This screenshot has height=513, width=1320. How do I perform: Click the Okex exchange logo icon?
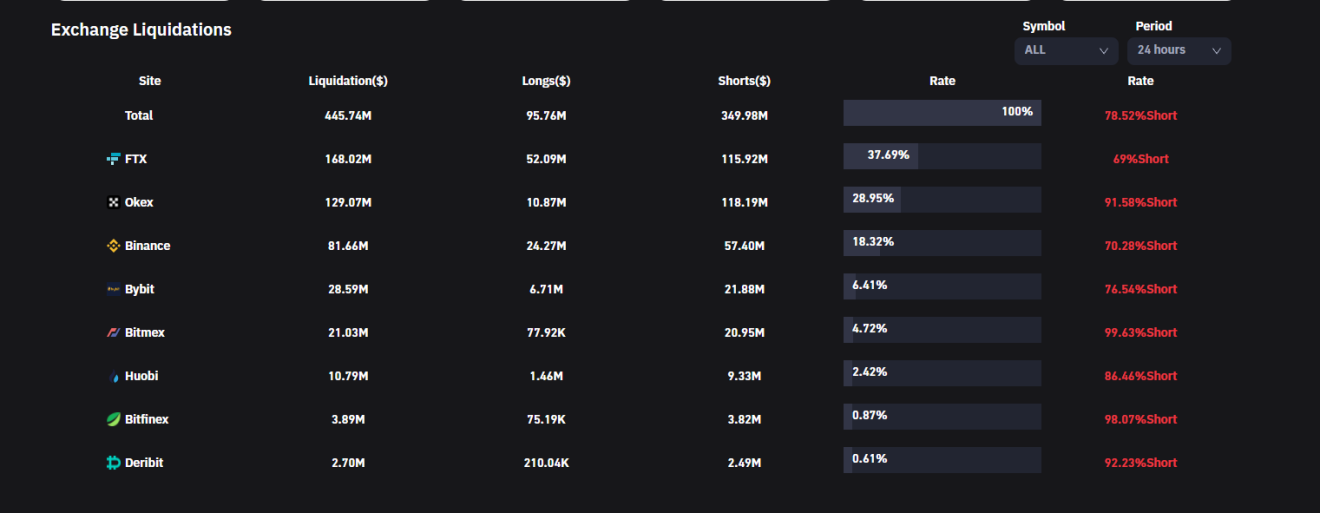[x=113, y=202]
